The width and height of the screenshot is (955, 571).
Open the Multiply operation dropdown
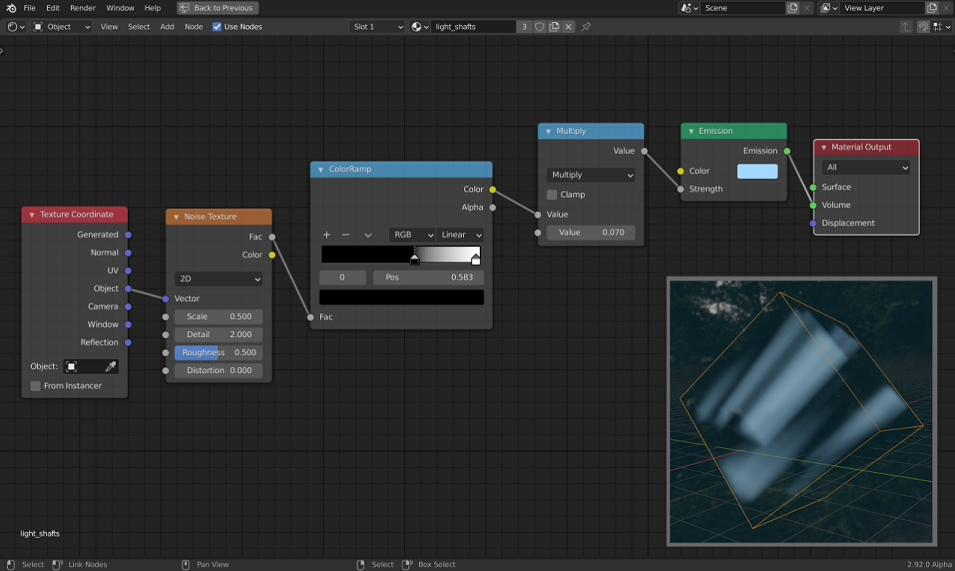coord(591,175)
